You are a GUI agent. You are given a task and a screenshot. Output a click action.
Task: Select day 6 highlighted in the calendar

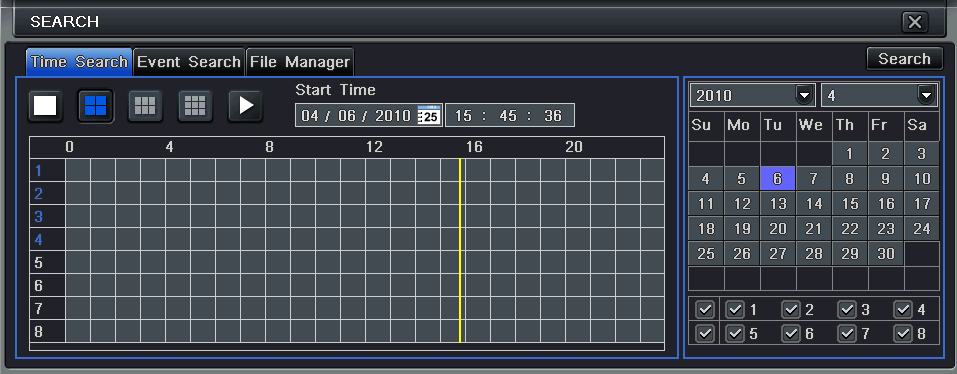pyautogui.click(x=778, y=179)
